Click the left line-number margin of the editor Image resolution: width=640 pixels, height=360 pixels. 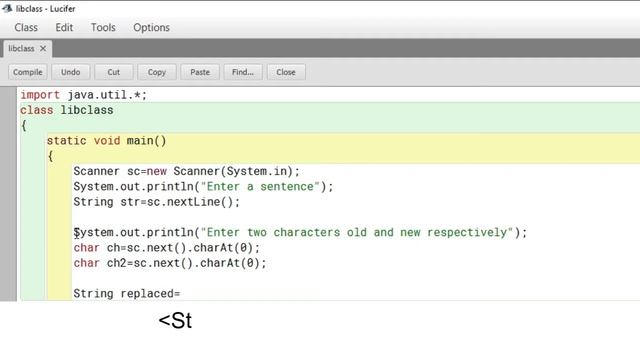[x=8, y=194]
